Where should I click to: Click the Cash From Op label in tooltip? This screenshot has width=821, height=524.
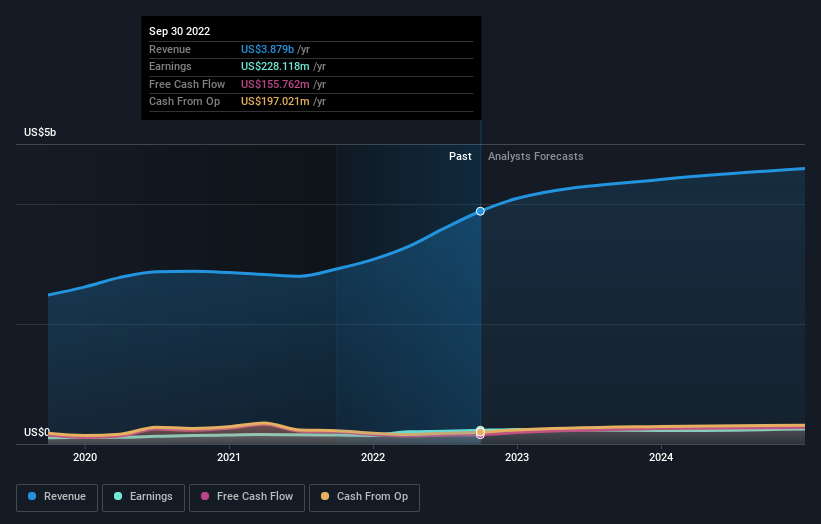click(184, 102)
